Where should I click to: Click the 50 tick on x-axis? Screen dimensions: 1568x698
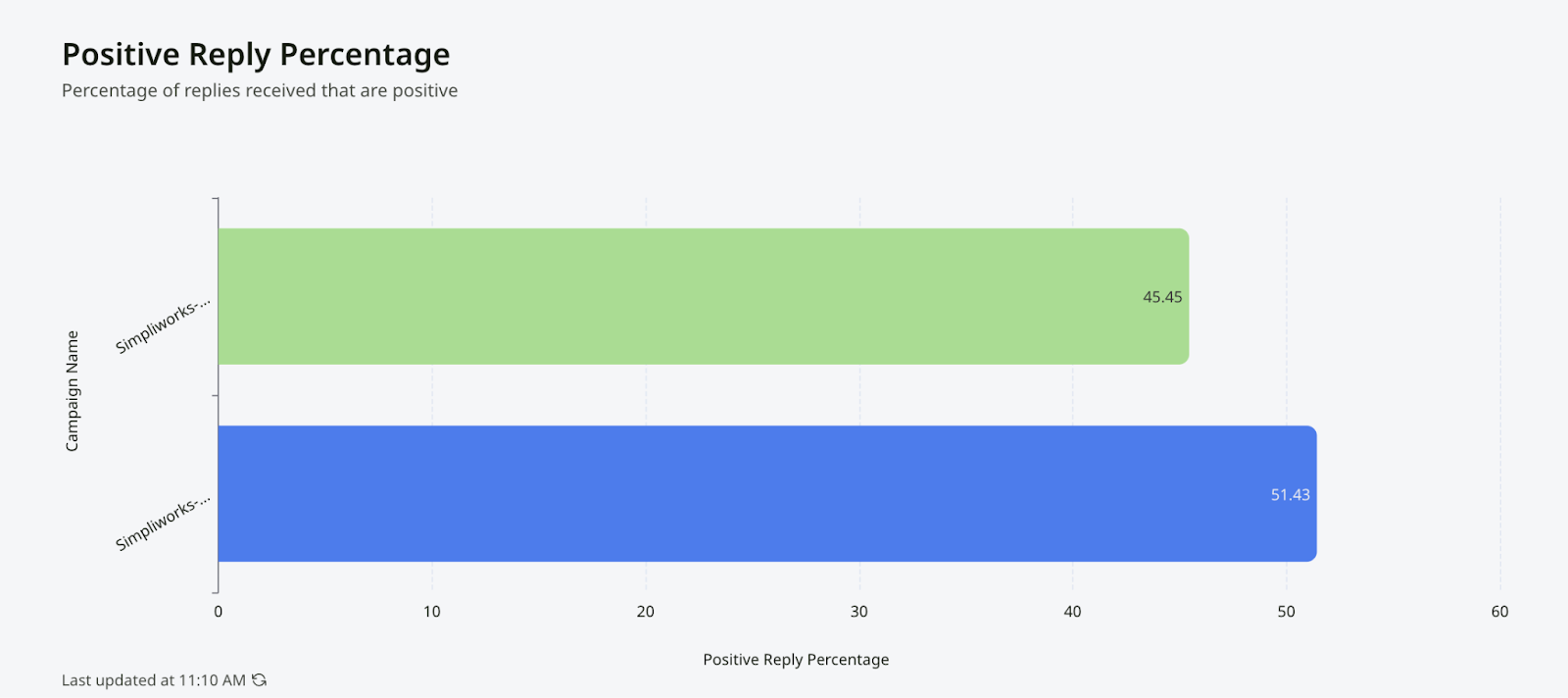tap(1286, 612)
